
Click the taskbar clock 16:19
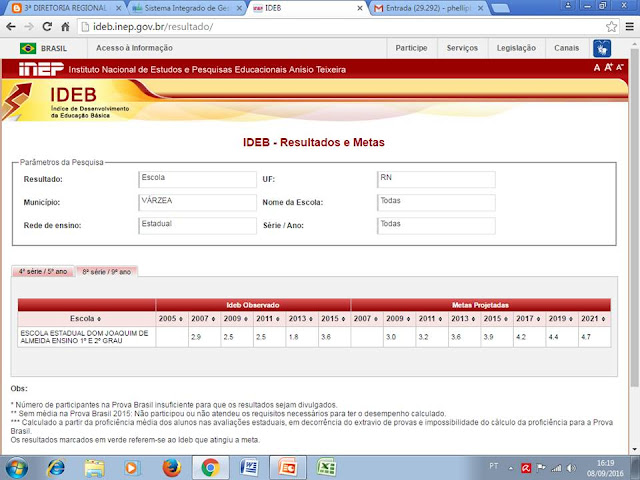pos(605,463)
